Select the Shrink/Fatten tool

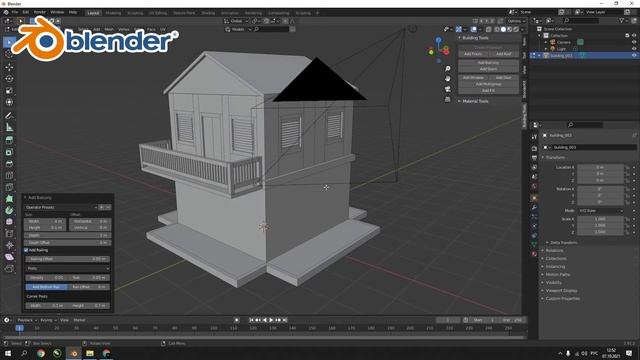click(x=9, y=245)
